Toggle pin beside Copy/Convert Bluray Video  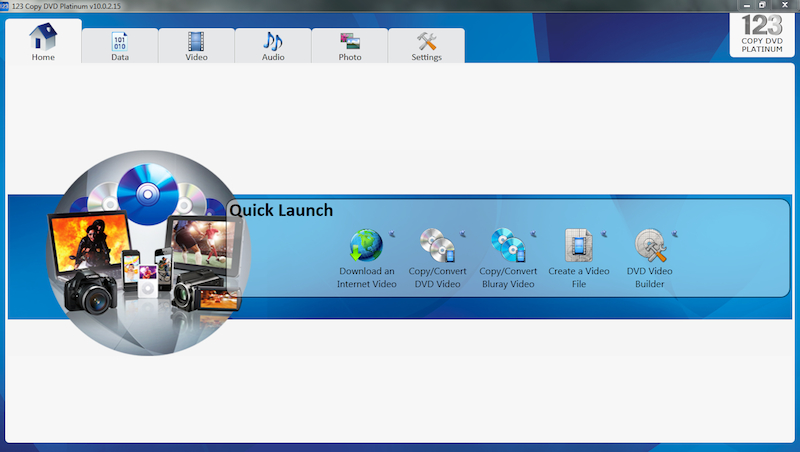[534, 234]
